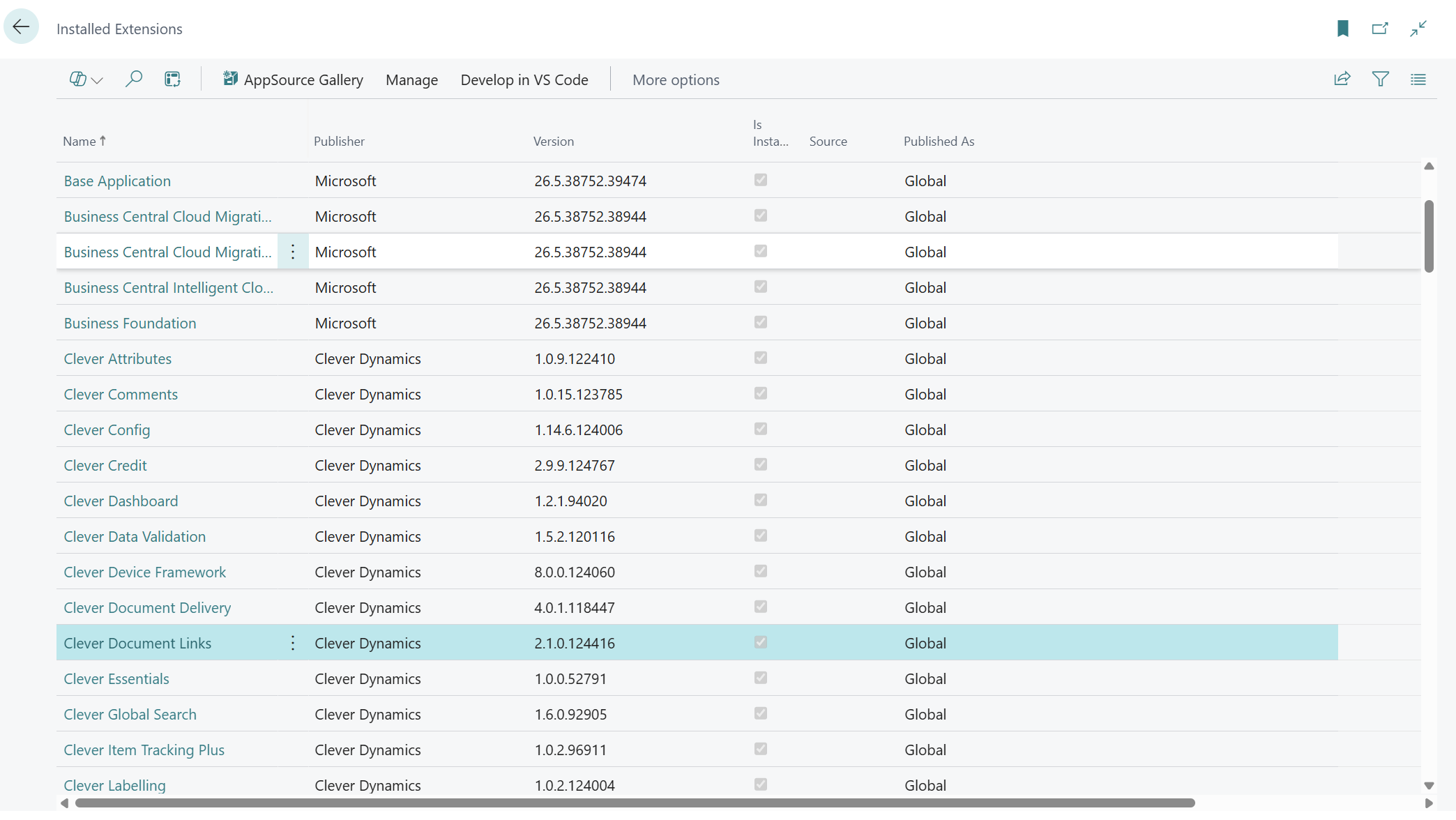Open the global search tool
The height and width of the screenshot is (820, 1456).
tap(134, 79)
